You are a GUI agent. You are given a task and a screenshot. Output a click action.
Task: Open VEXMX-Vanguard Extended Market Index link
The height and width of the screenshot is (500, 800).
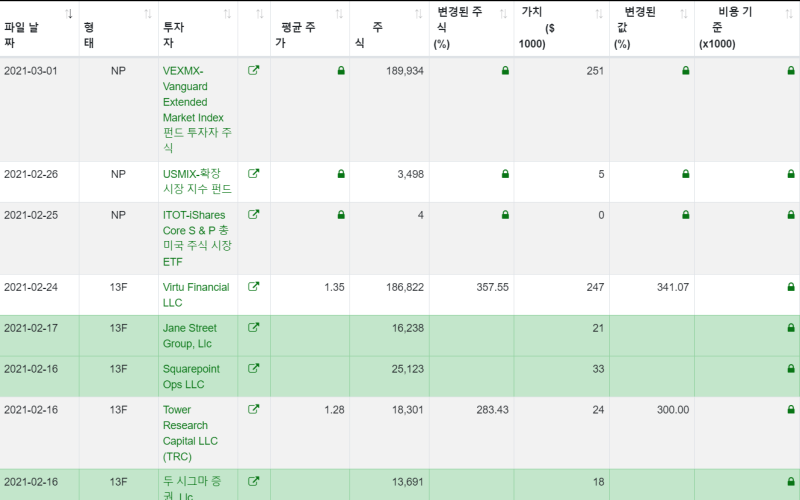[197, 109]
